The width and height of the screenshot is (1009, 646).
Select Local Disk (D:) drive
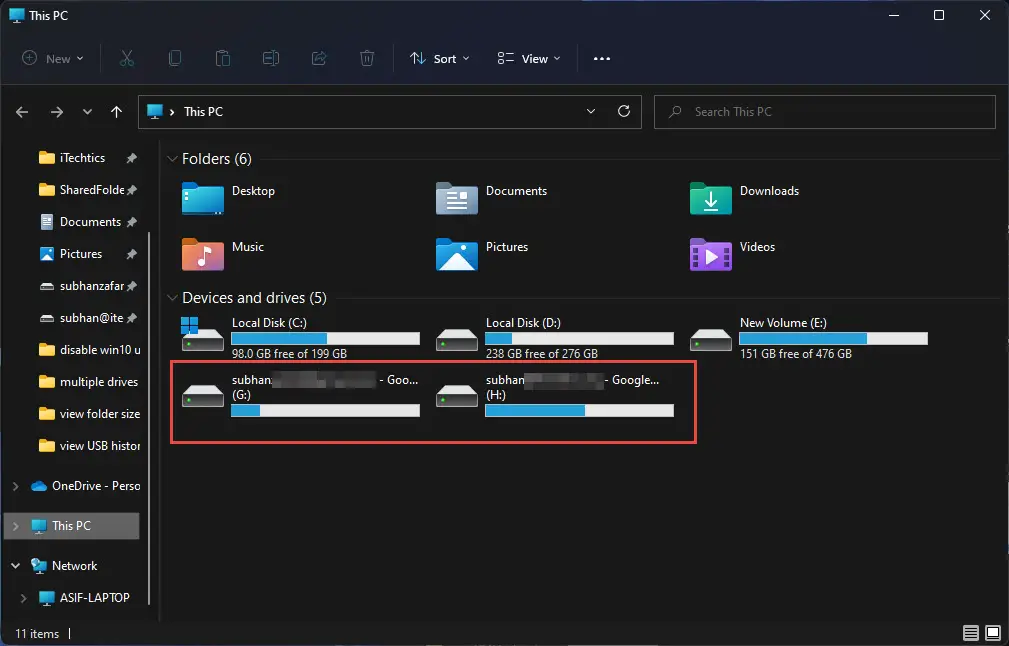[555, 337]
